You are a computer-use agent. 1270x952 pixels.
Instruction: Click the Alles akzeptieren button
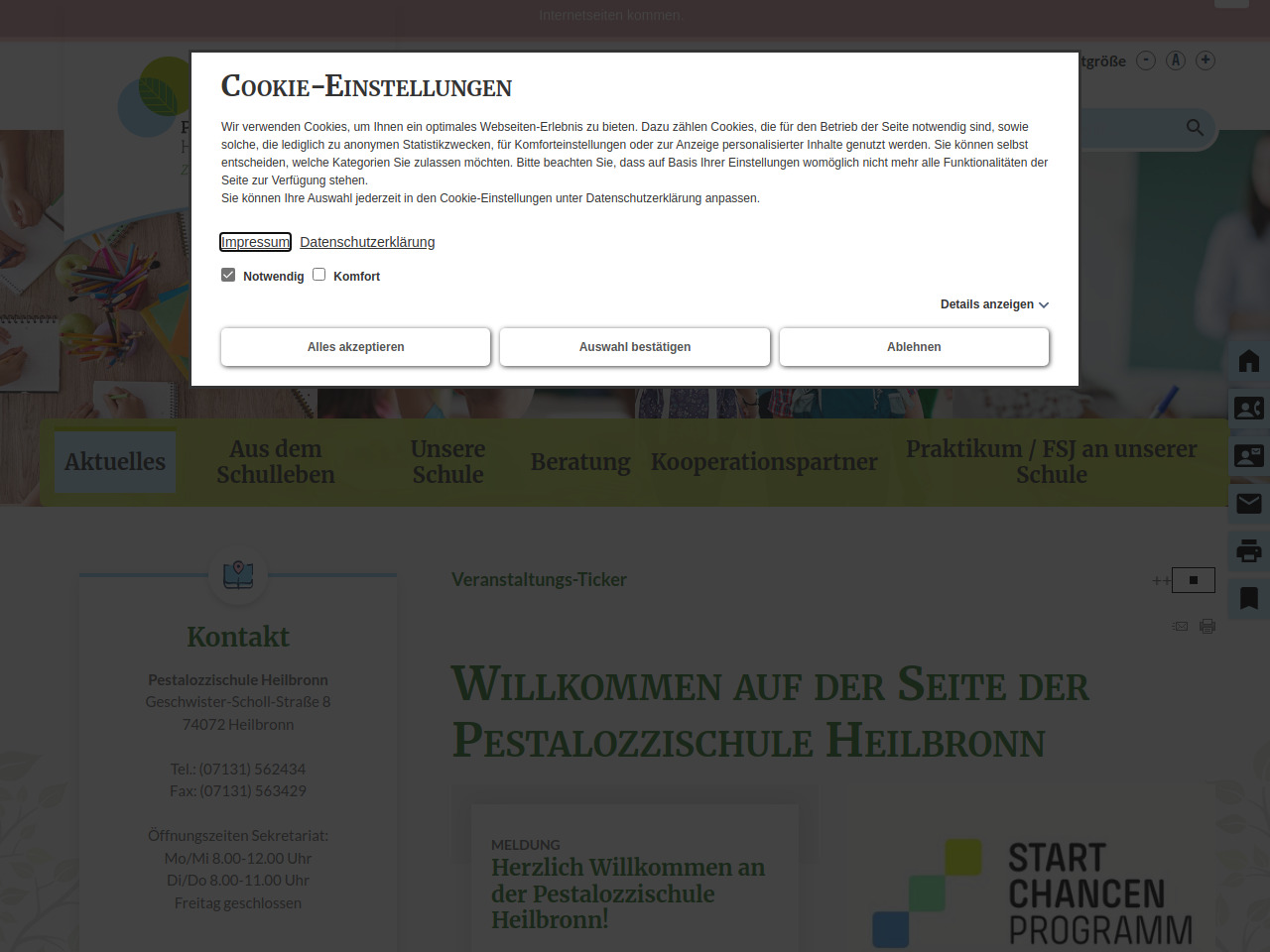(x=355, y=347)
